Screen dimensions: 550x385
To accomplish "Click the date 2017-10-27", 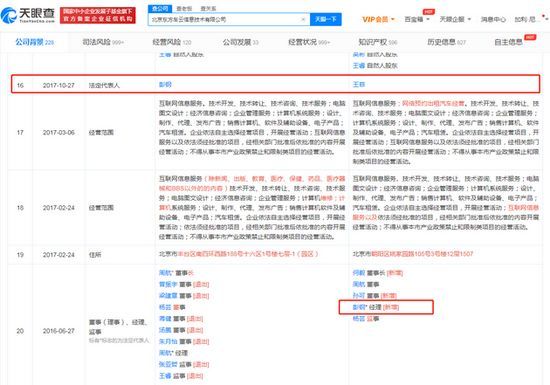I will point(59,85).
